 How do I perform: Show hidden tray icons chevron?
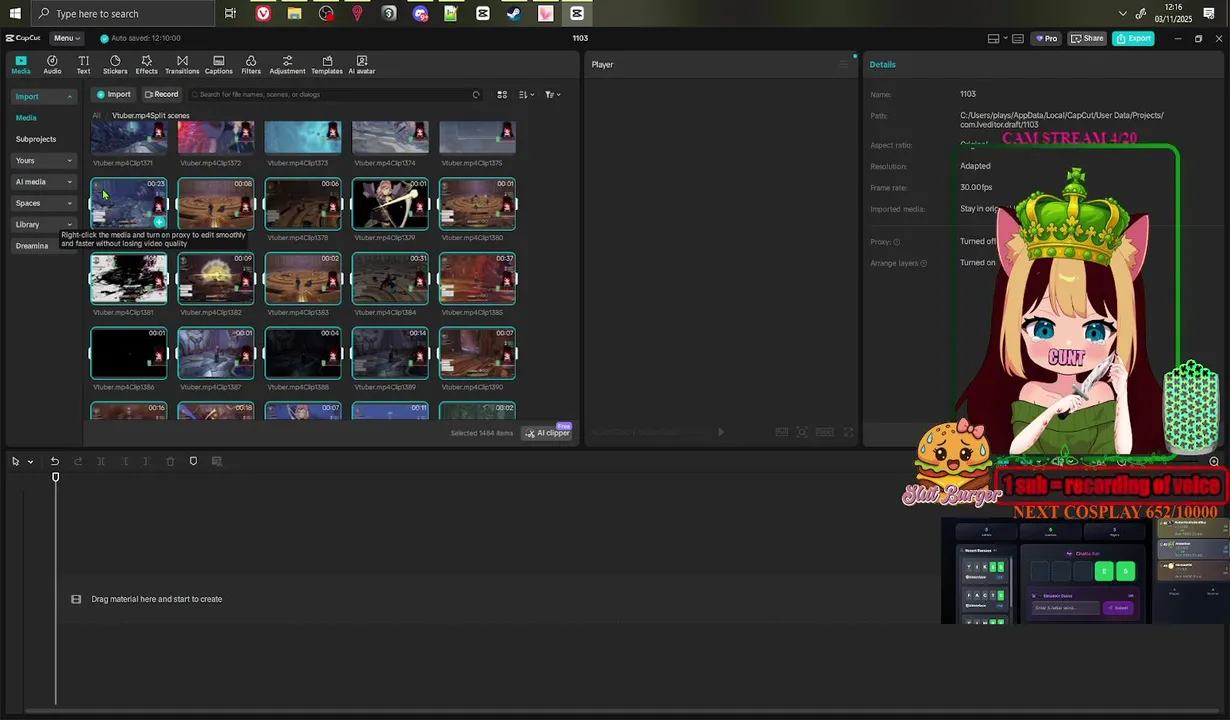[x=1123, y=14]
